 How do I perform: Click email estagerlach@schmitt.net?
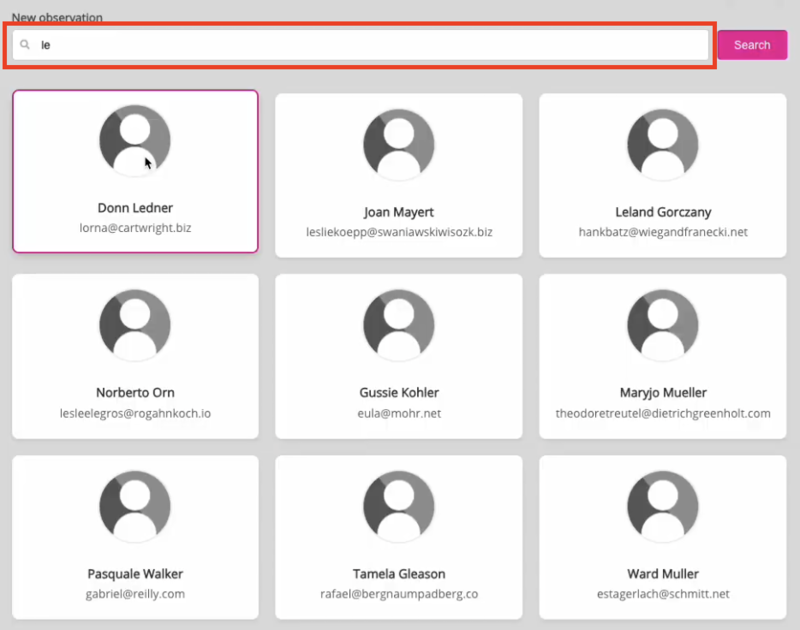662,594
